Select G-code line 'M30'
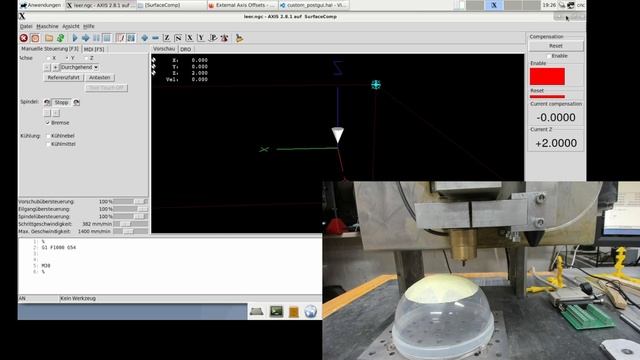The width and height of the screenshot is (640, 360). 46,266
